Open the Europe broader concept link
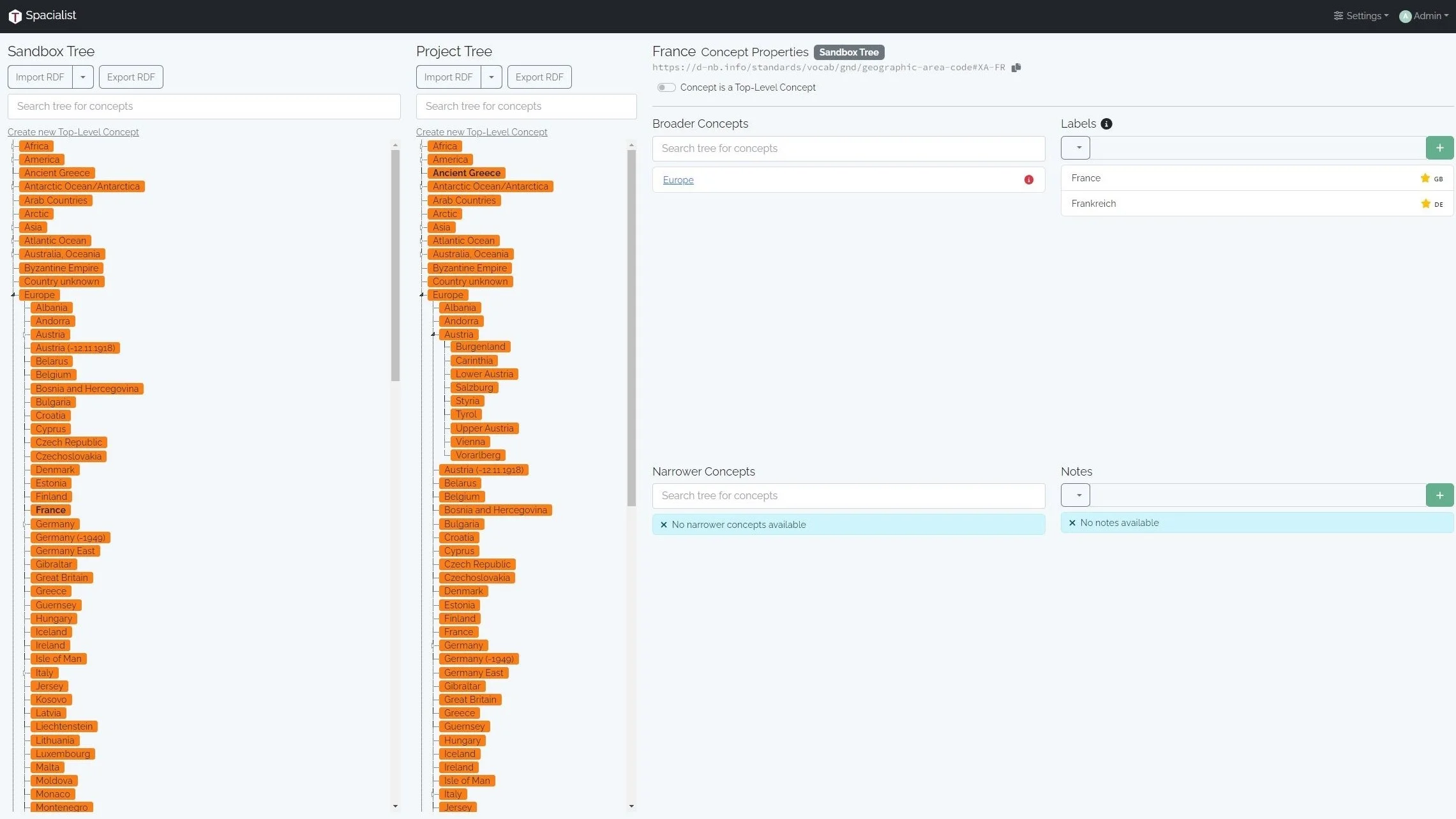This screenshot has width=1456, height=819. 678,180
